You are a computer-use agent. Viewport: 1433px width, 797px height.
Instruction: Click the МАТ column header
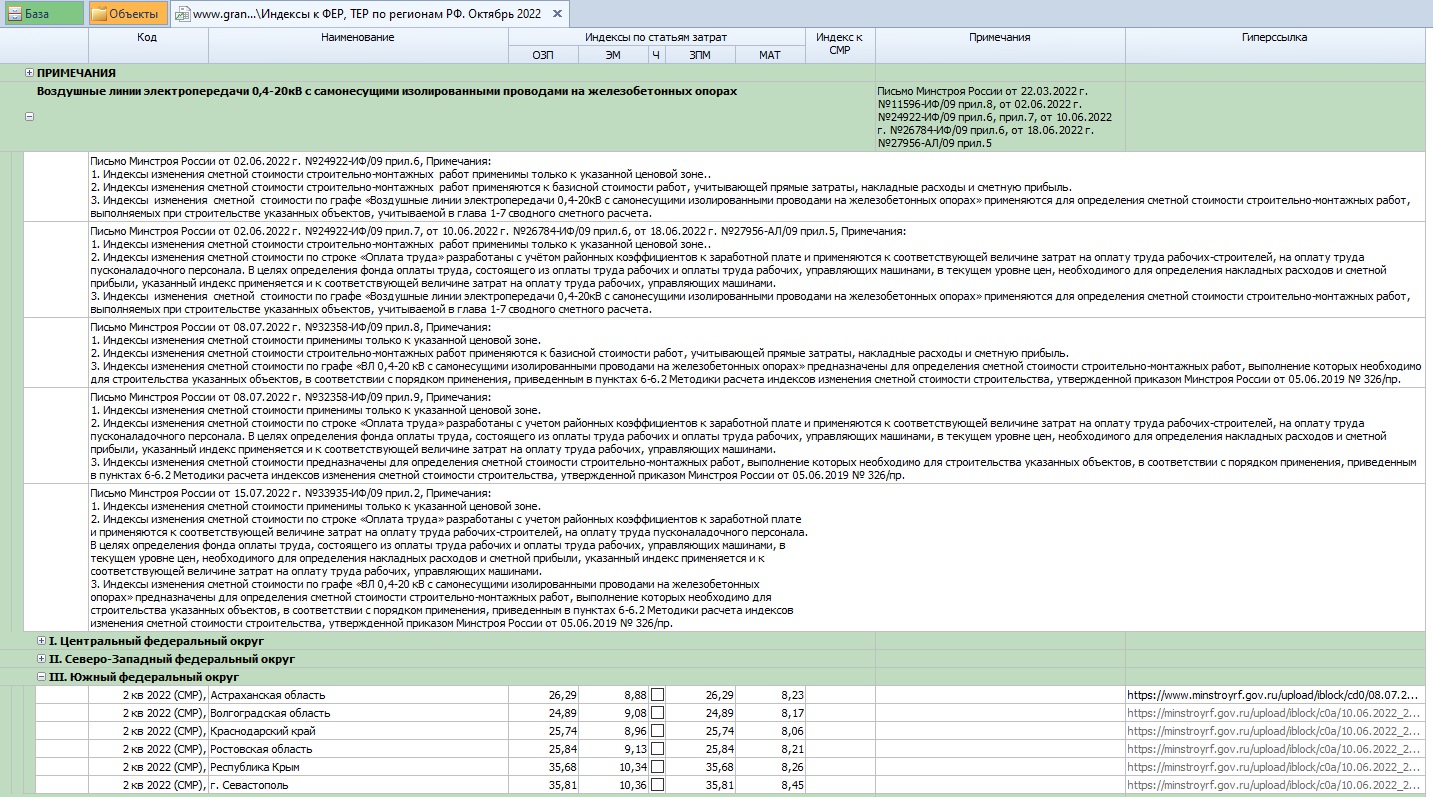click(x=770, y=55)
